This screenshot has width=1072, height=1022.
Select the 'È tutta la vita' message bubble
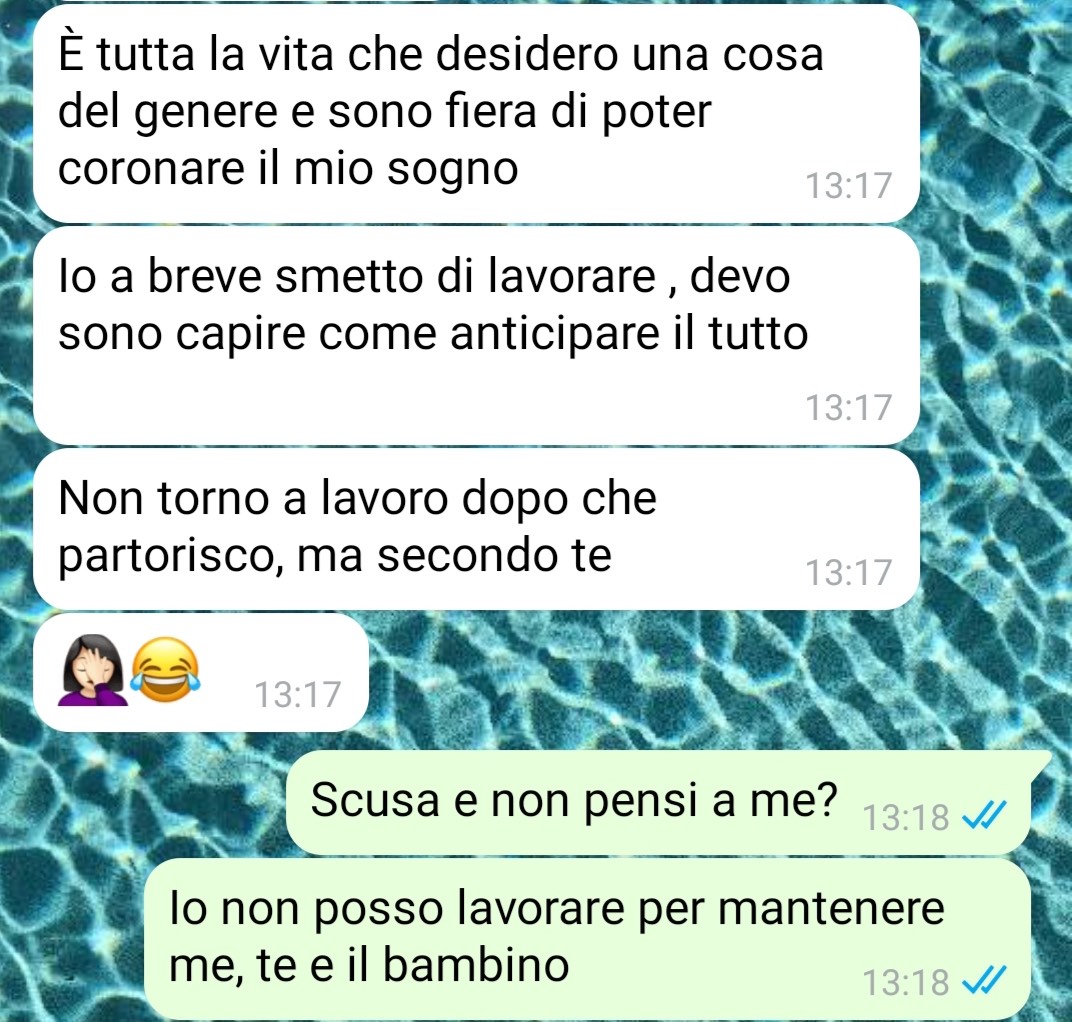(x=476, y=113)
